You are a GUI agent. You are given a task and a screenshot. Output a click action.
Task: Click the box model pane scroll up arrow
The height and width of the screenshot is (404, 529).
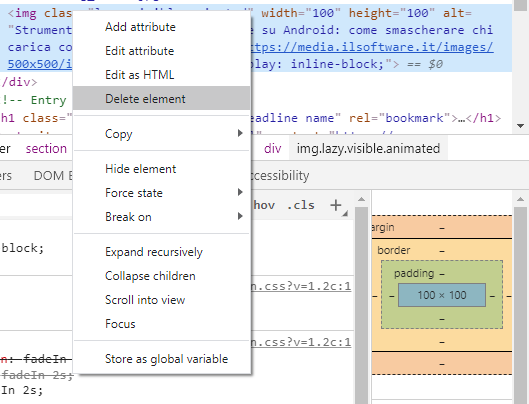[521, 199]
